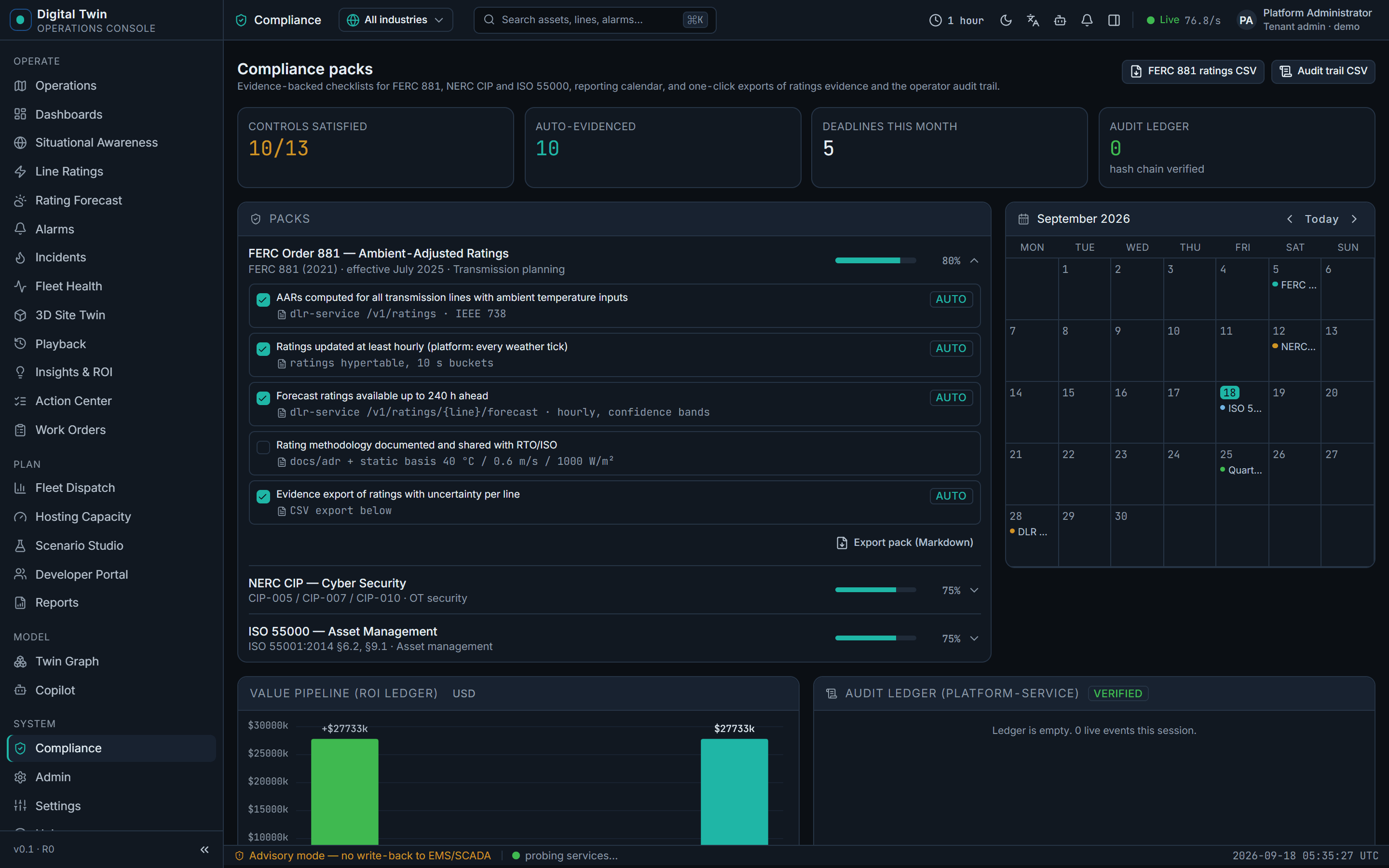Click the Insights & ROI lightbulb icon

click(20, 372)
